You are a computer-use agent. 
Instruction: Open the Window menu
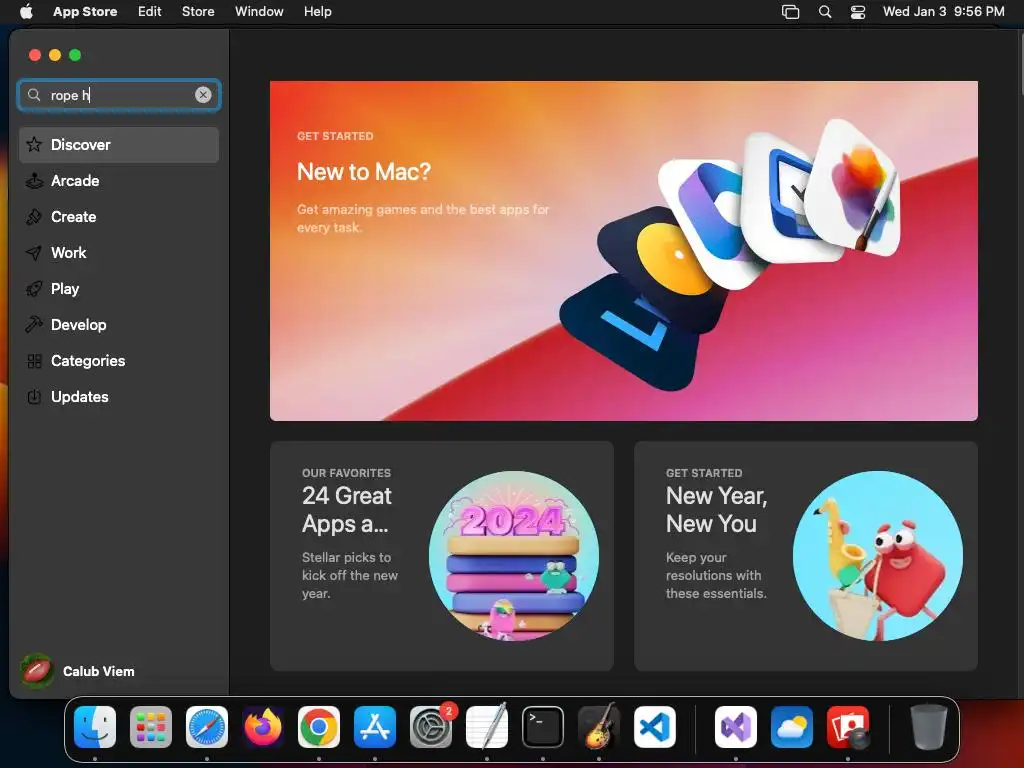(x=259, y=11)
